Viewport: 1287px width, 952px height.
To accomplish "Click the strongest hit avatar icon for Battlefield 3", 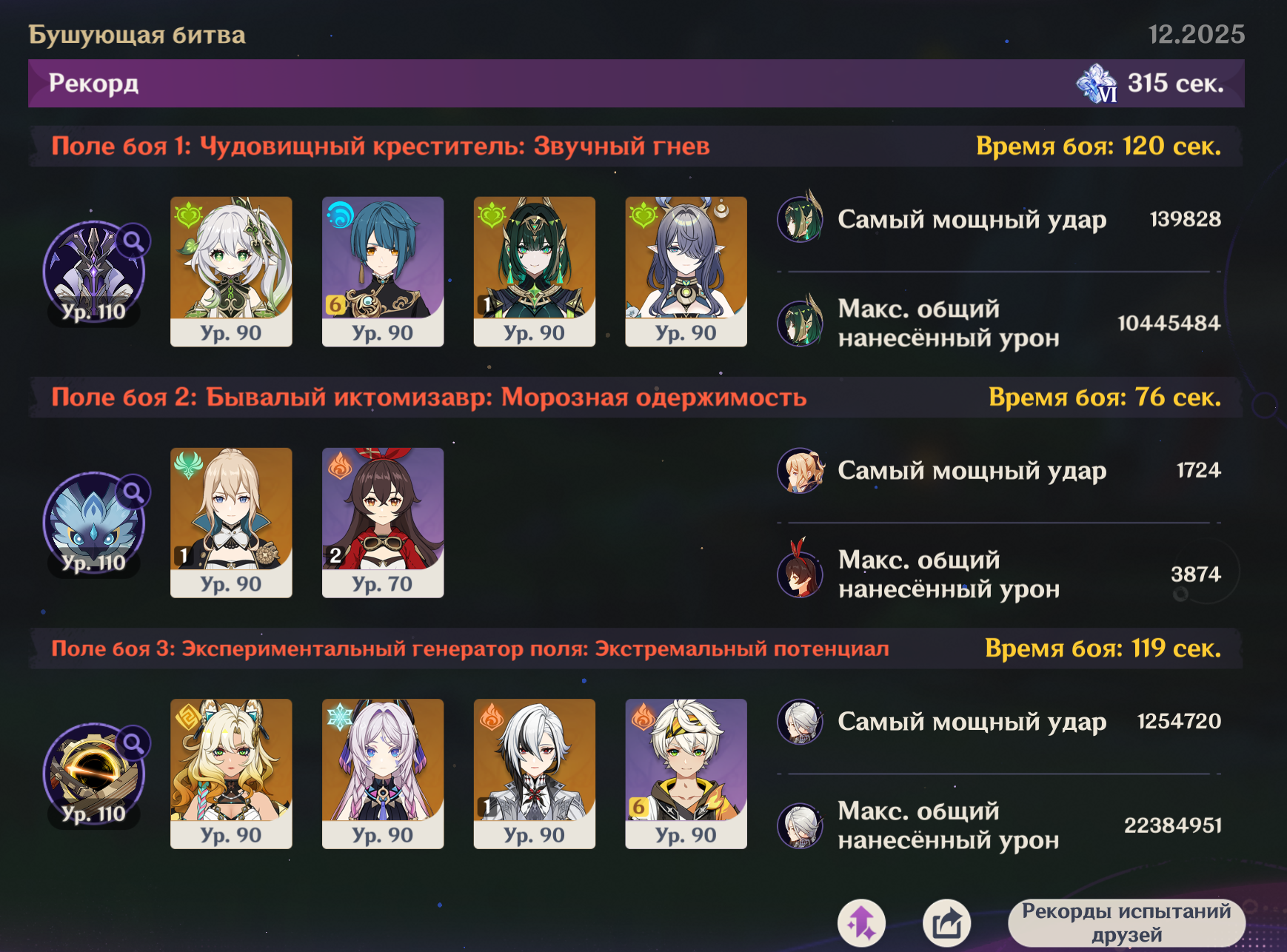I will (800, 721).
